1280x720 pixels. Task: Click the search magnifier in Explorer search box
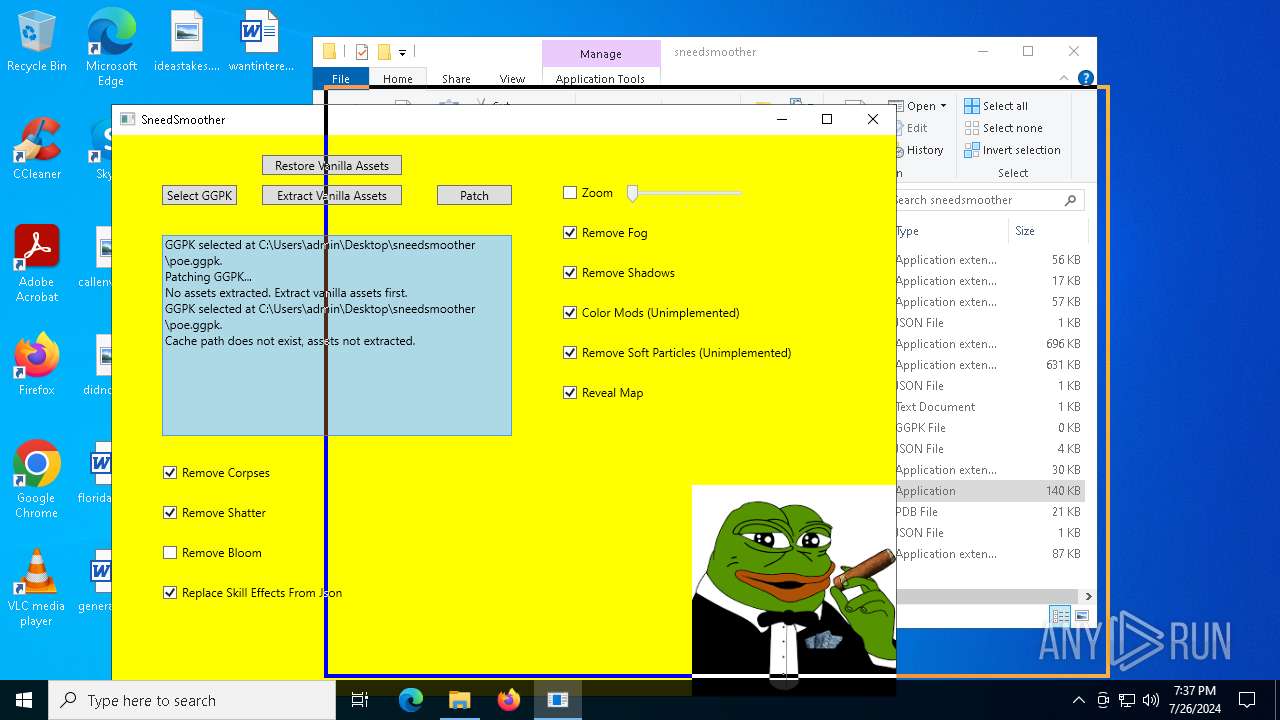tap(1070, 200)
